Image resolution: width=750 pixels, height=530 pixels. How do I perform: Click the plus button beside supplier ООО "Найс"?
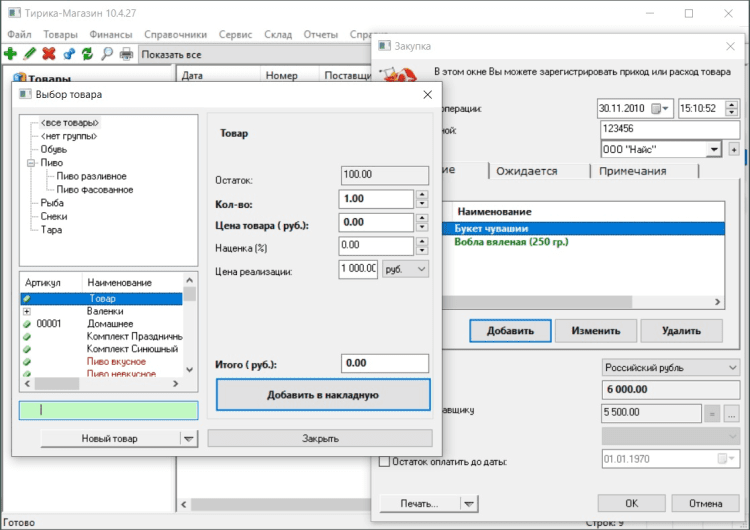point(734,149)
